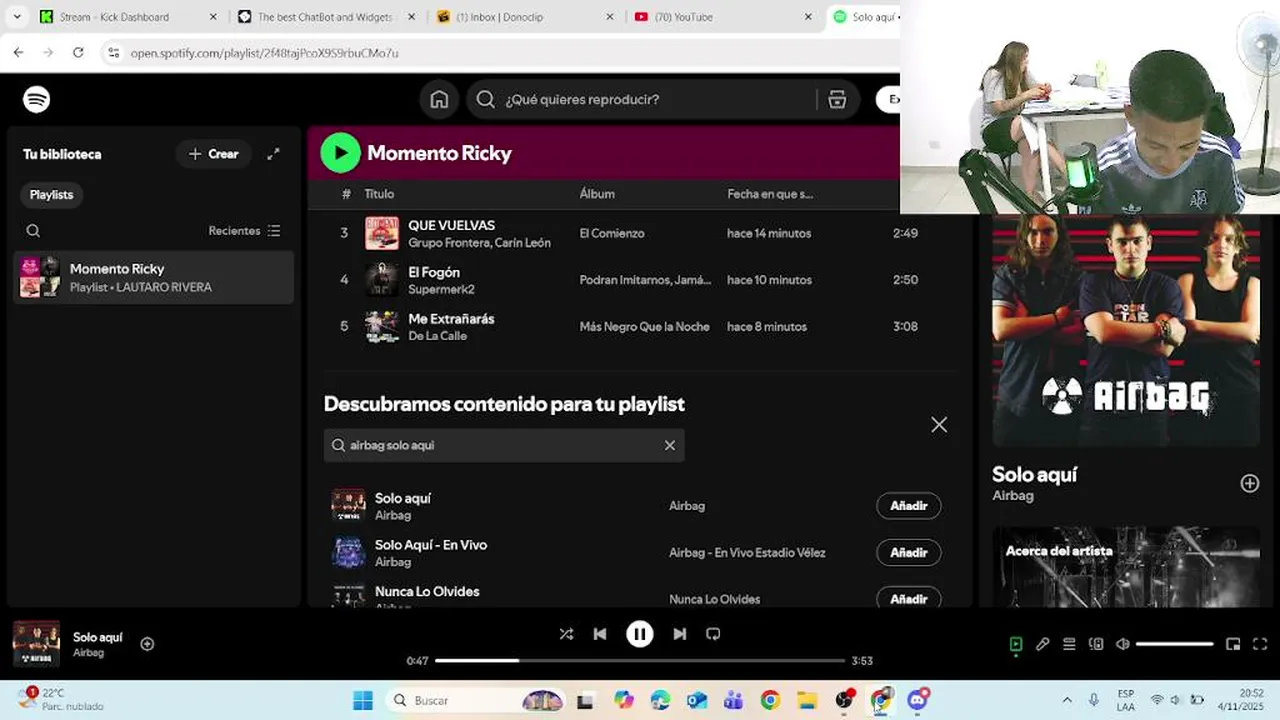Image resolution: width=1280 pixels, height=720 pixels.
Task: Open Microsoft Edge from the taskbar
Action: point(660,700)
